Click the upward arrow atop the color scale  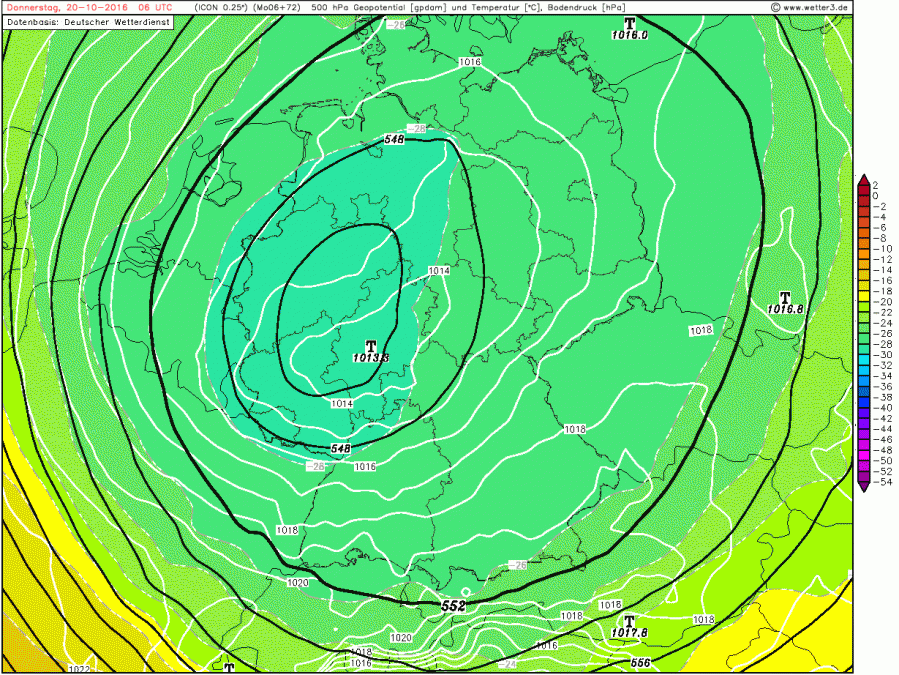862,178
